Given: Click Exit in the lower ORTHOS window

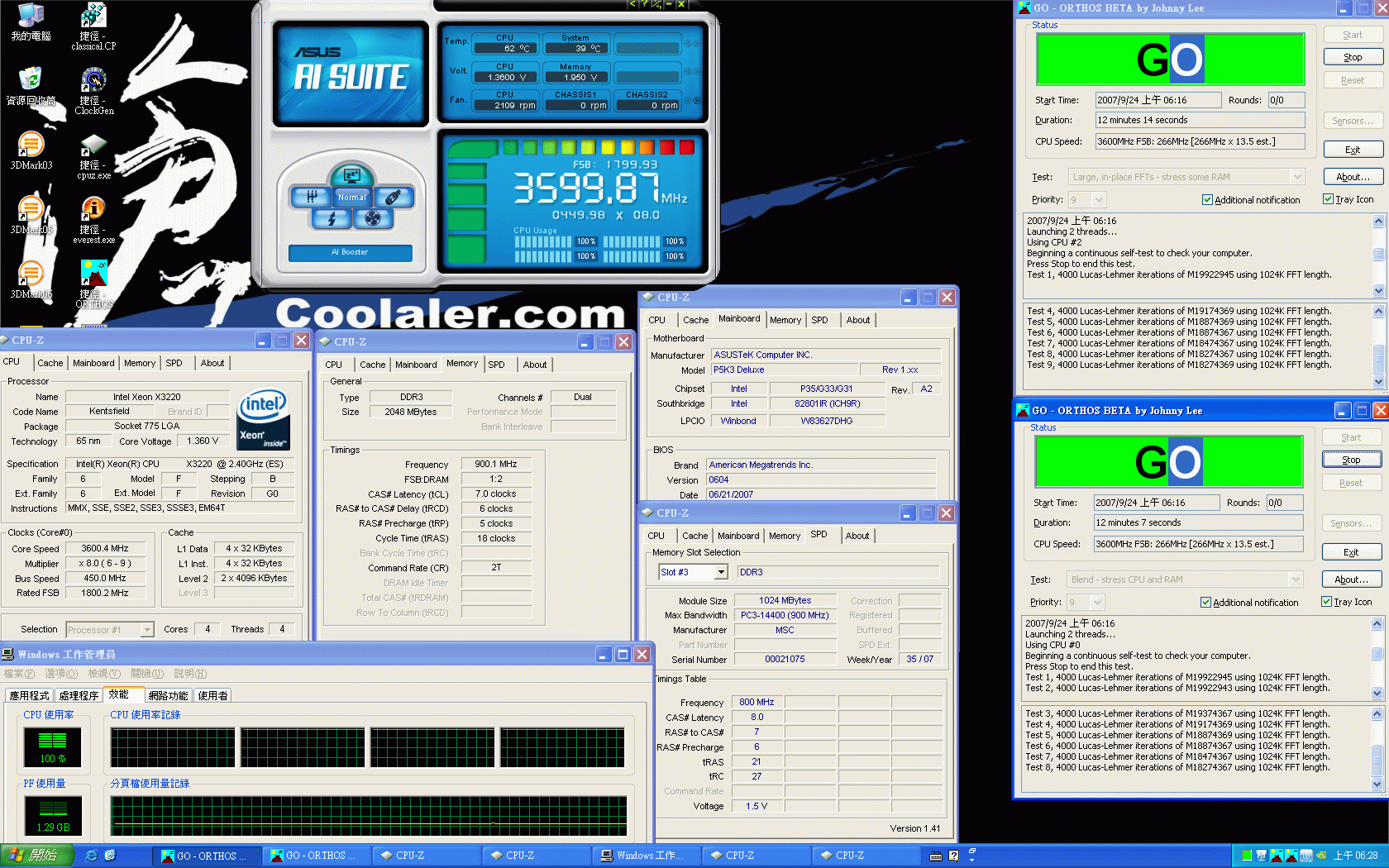Looking at the screenshot, I should [1352, 552].
